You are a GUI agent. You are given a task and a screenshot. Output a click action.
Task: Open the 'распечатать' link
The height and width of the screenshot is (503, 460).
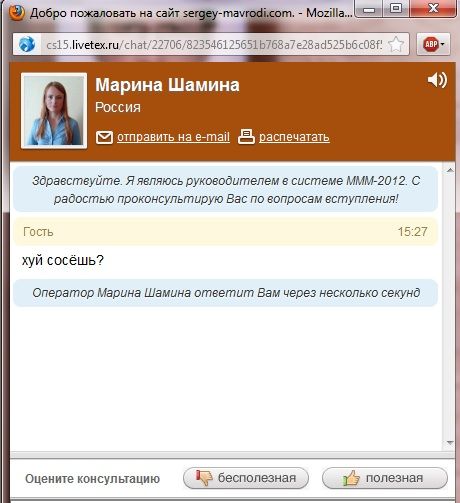tap(294, 137)
